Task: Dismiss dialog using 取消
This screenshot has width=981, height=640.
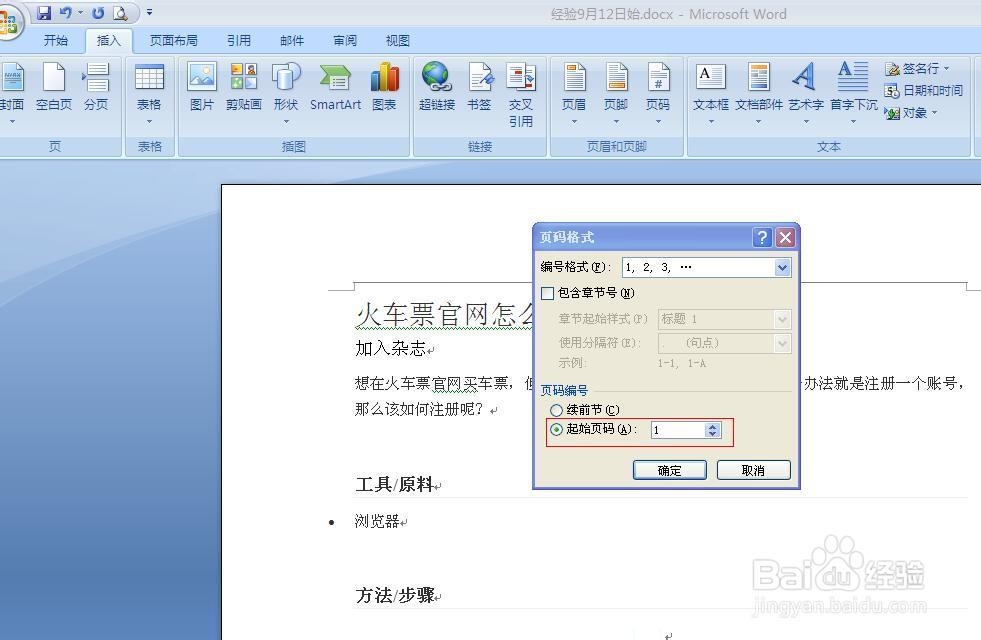Action: click(x=754, y=469)
